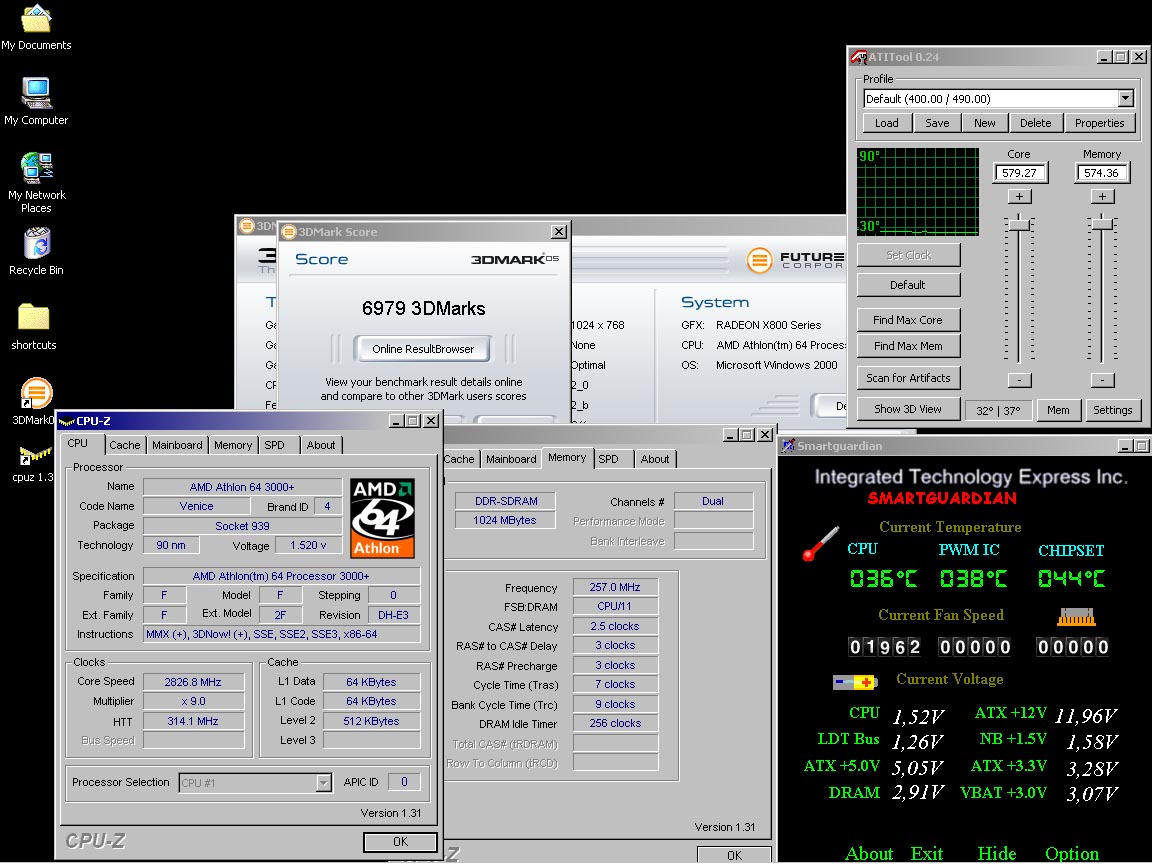Click the Mem button in ATITool
The image size is (1152, 864).
pyautogui.click(x=1058, y=410)
